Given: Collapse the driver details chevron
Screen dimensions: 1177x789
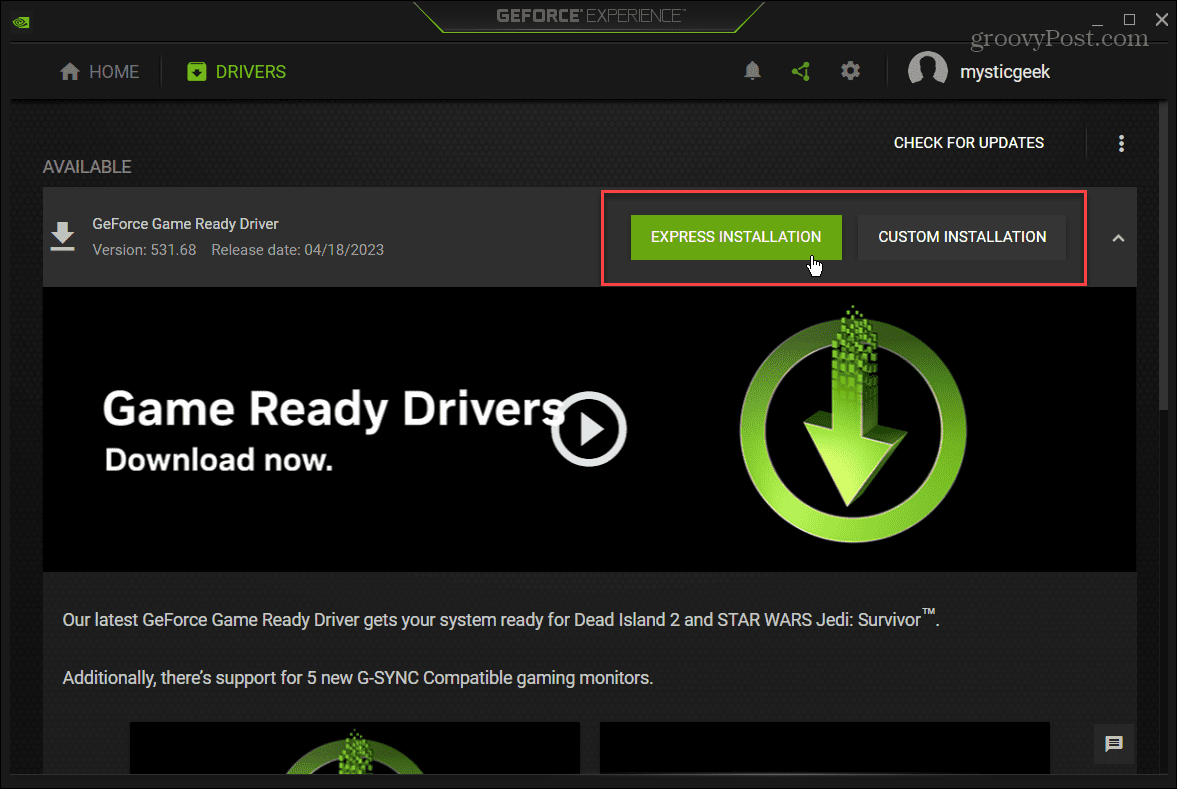Looking at the screenshot, I should pyautogui.click(x=1118, y=238).
